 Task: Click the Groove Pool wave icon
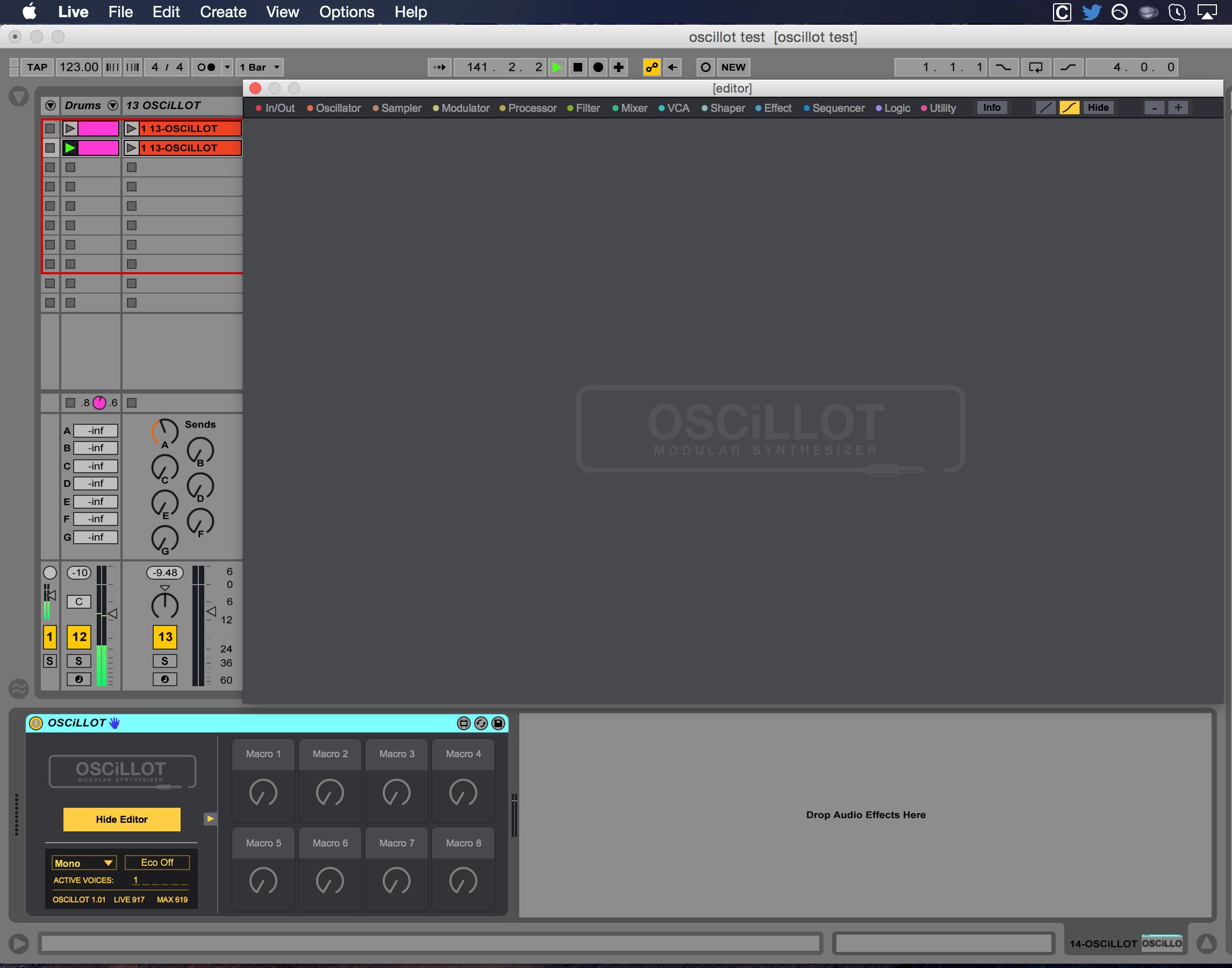coord(19,688)
